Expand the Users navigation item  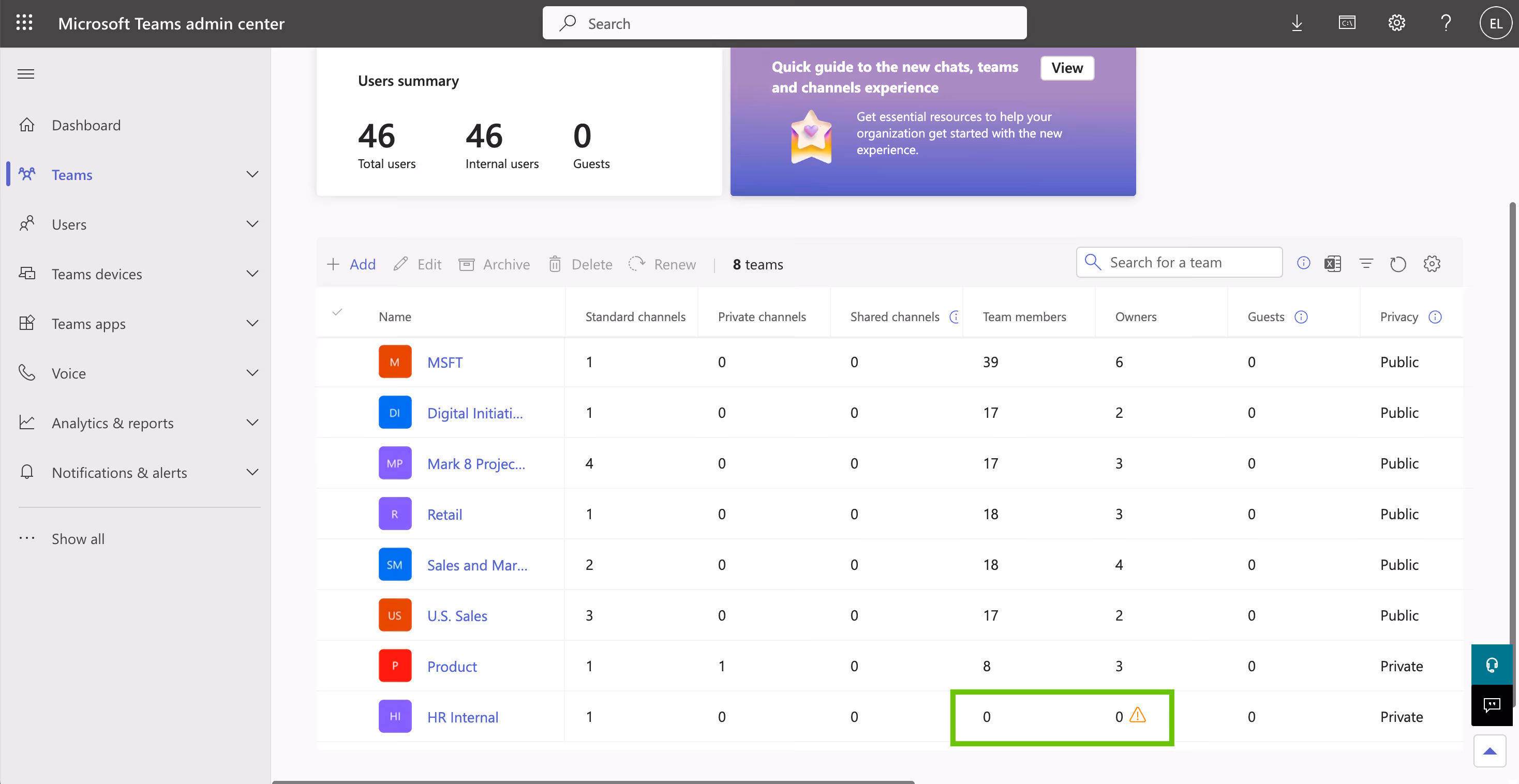252,224
